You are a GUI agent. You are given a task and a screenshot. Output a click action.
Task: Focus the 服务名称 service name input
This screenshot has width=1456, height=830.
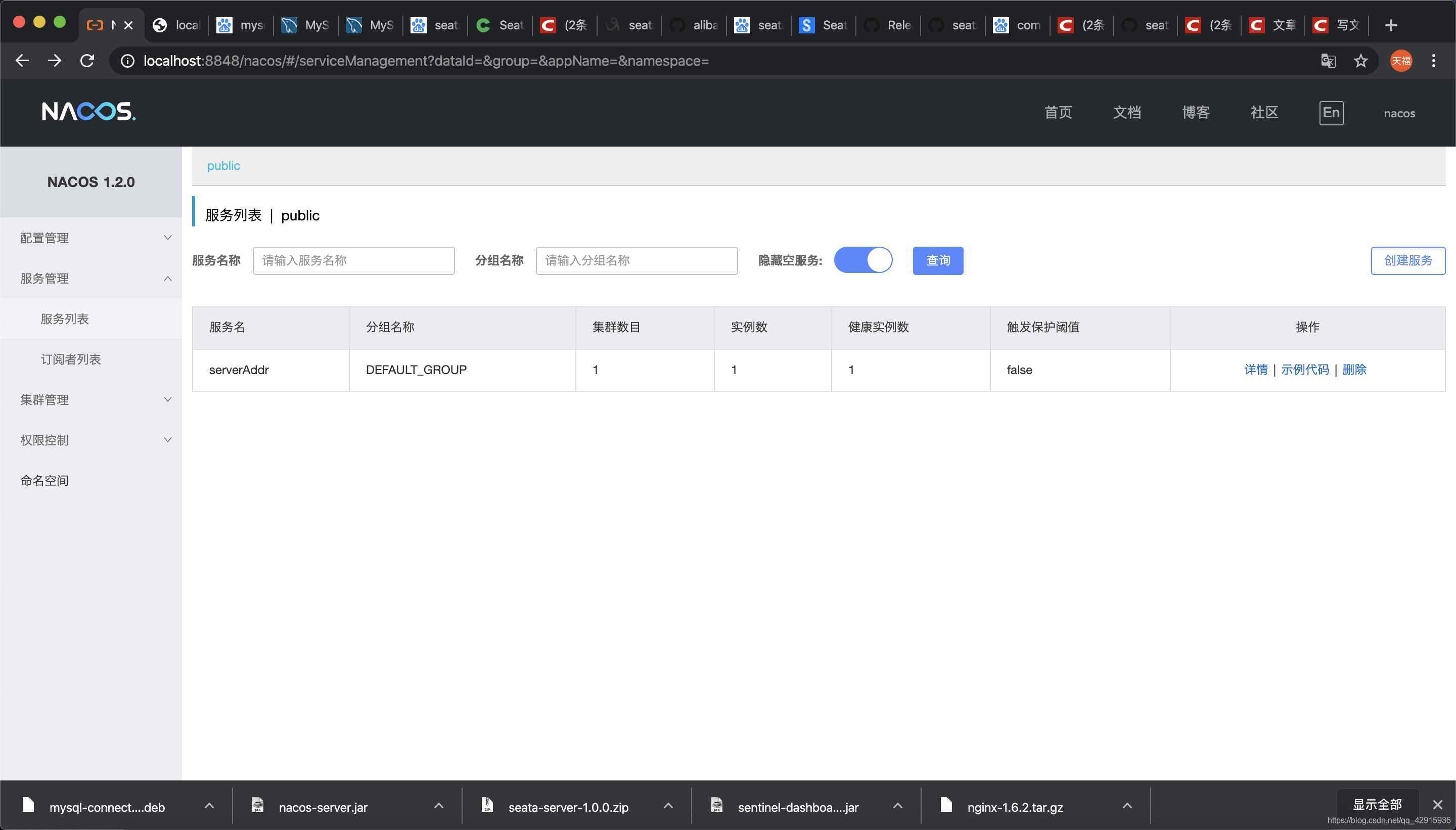coord(353,260)
